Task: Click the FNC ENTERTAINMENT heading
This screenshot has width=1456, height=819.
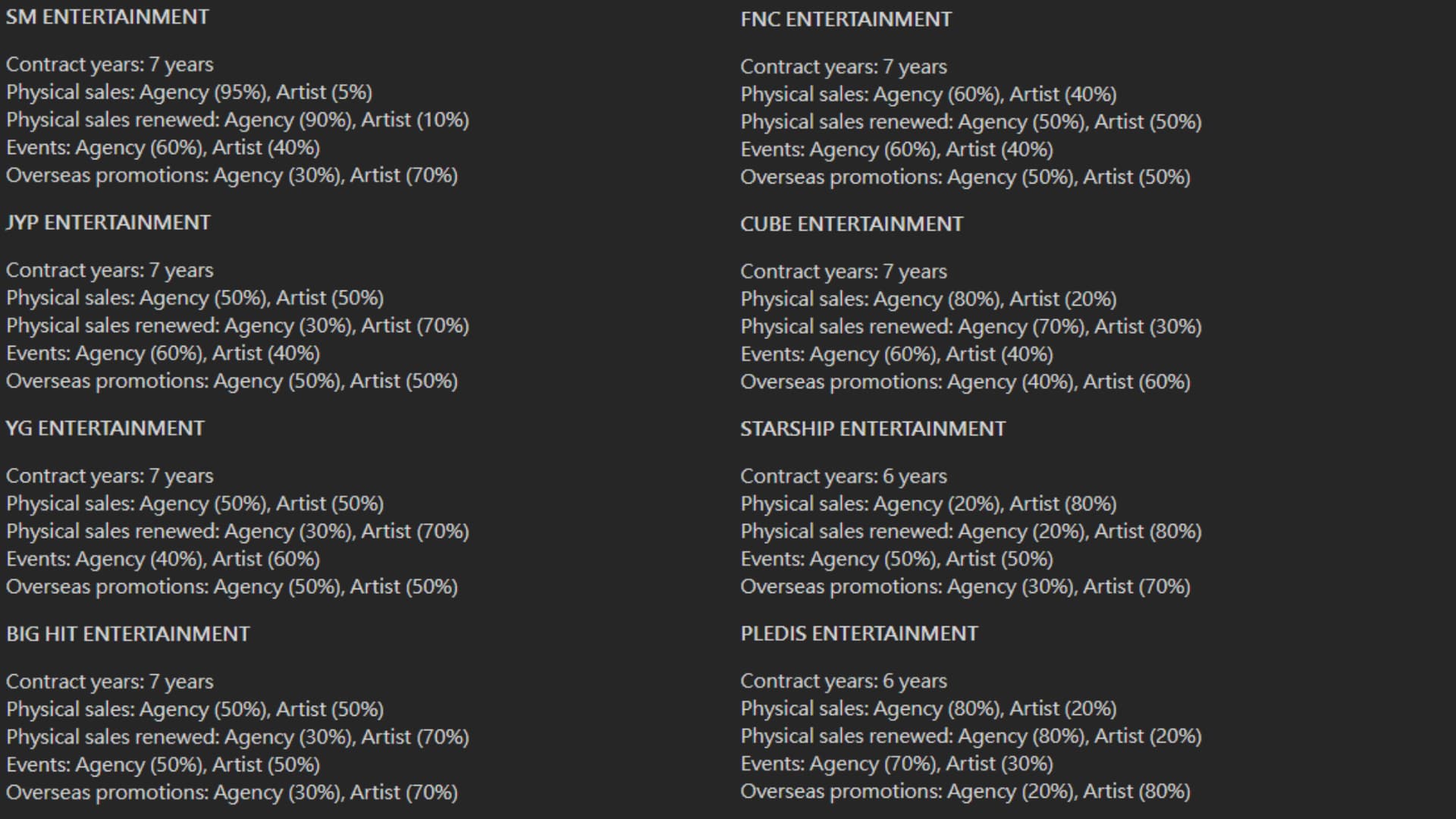Action: pyautogui.click(x=846, y=19)
